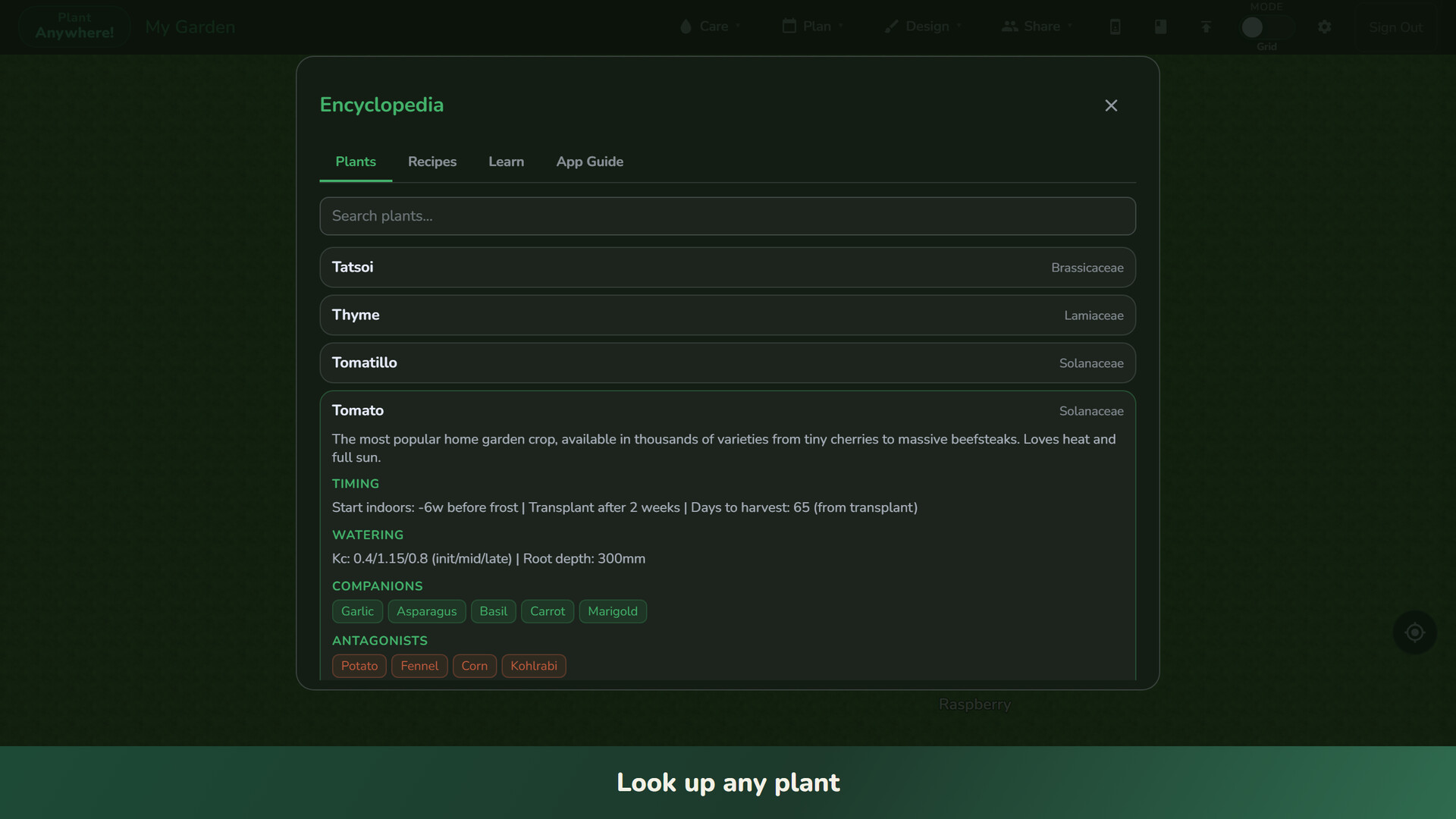1456x819 pixels.
Task: Expand the Thyme plant entry
Action: (727, 315)
